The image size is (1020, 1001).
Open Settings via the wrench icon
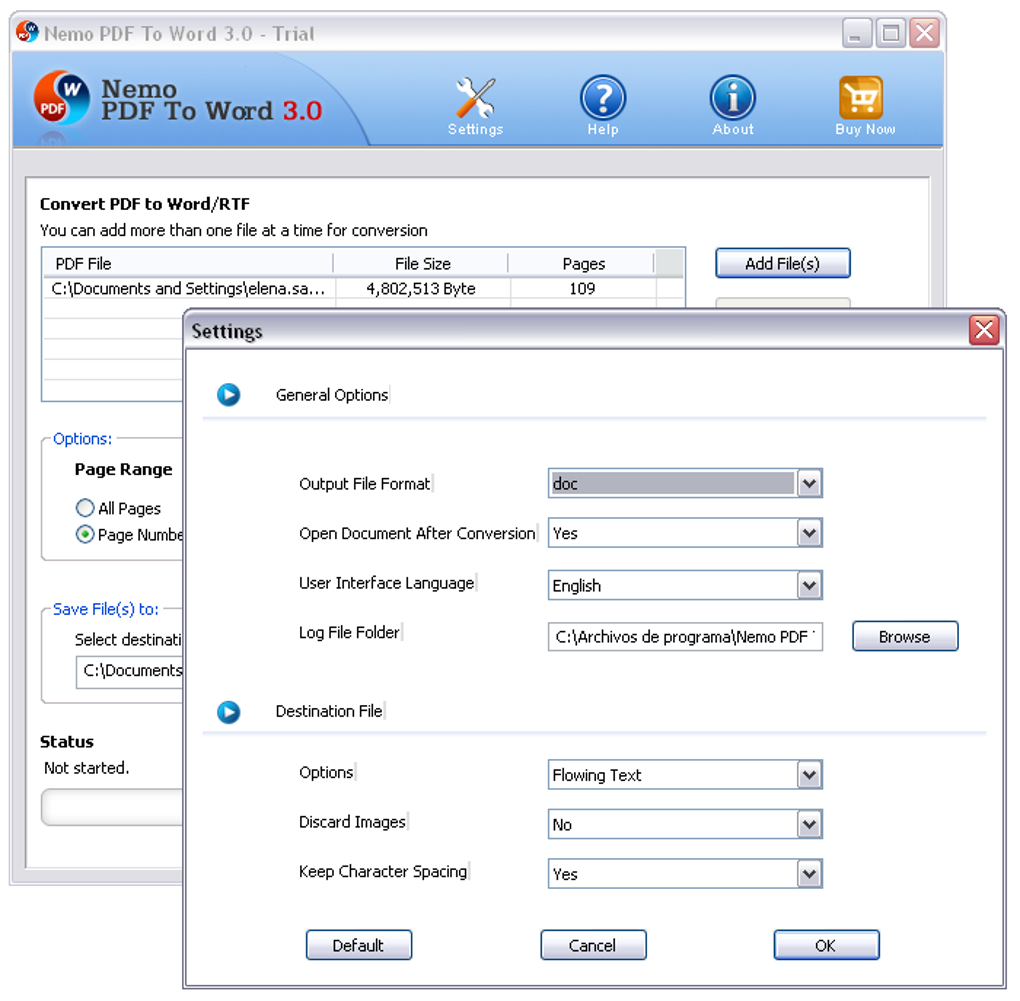point(476,98)
